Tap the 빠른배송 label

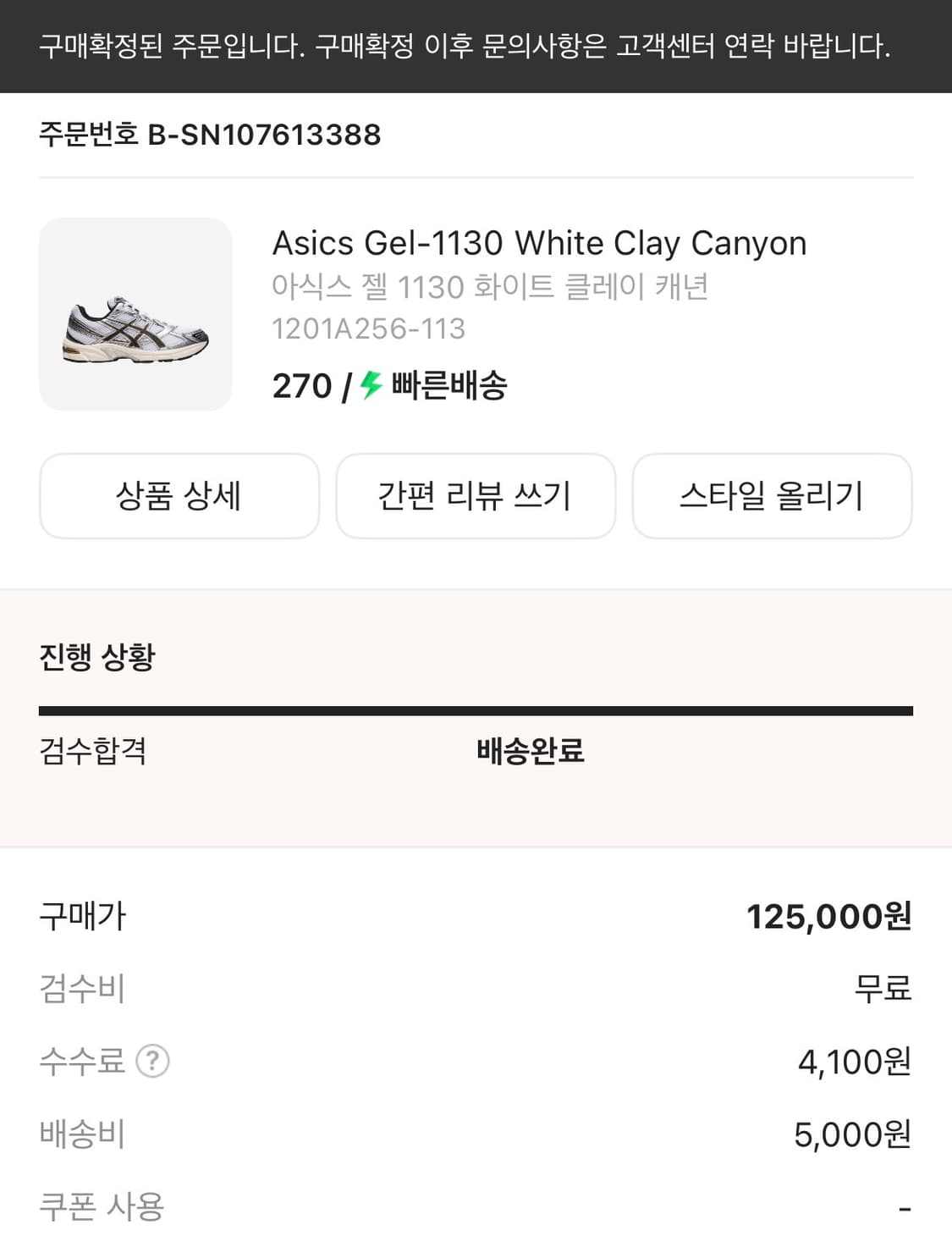(448, 386)
